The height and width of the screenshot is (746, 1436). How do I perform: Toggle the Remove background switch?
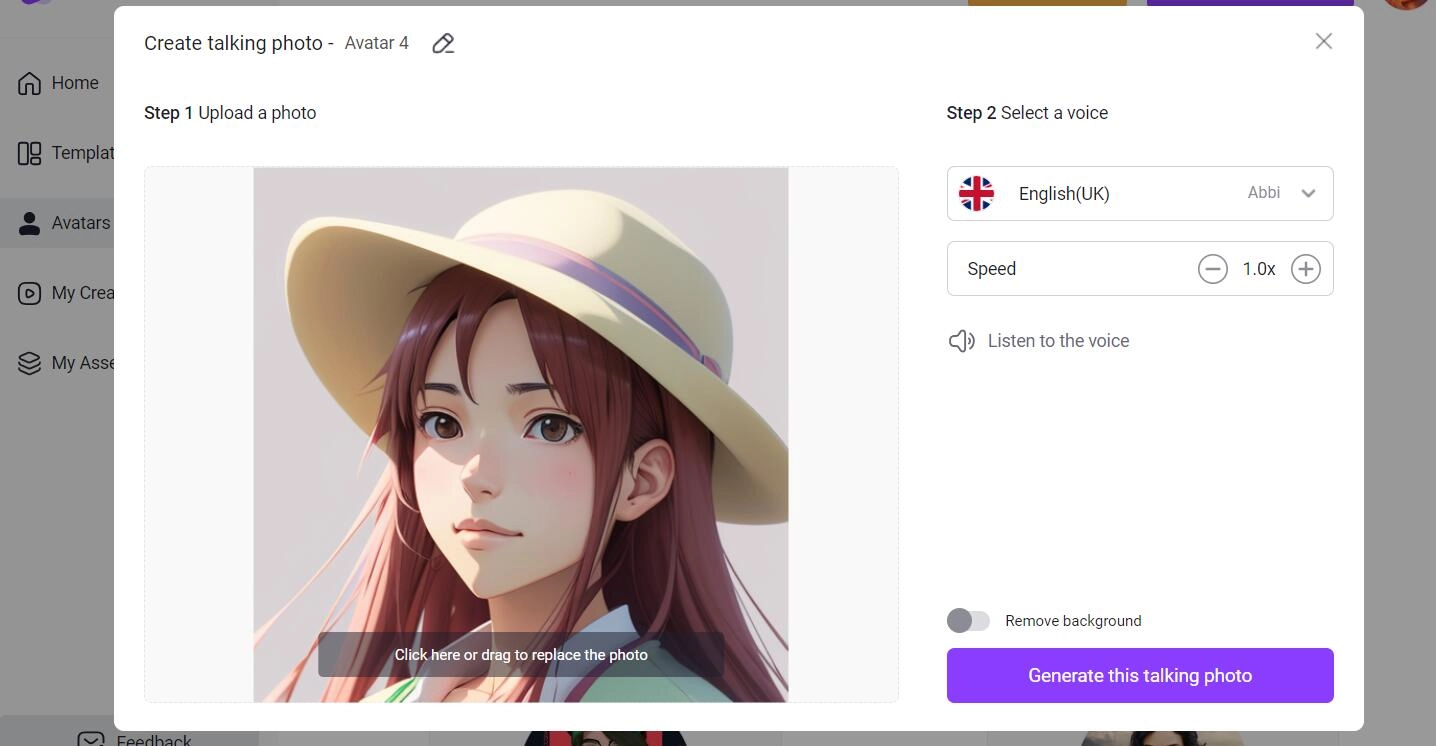click(968, 621)
